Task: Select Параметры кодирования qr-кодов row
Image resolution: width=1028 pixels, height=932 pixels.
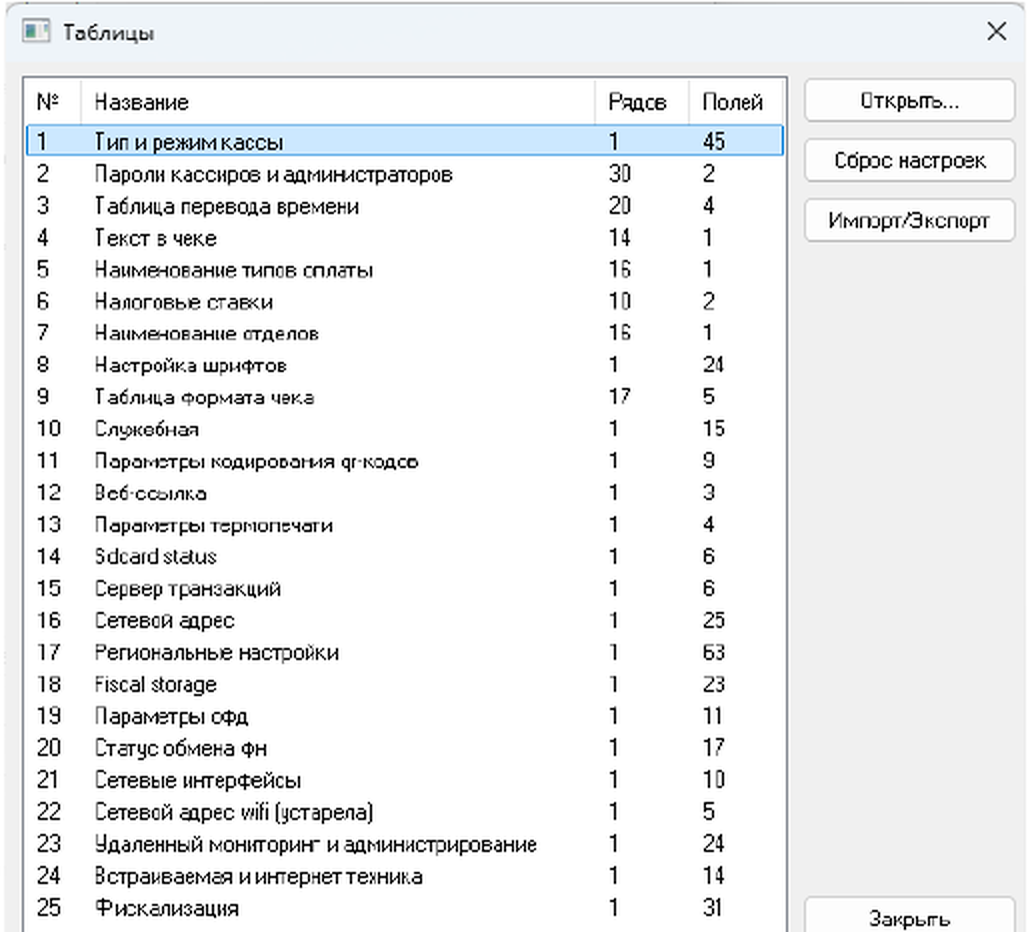Action: [x=405, y=461]
